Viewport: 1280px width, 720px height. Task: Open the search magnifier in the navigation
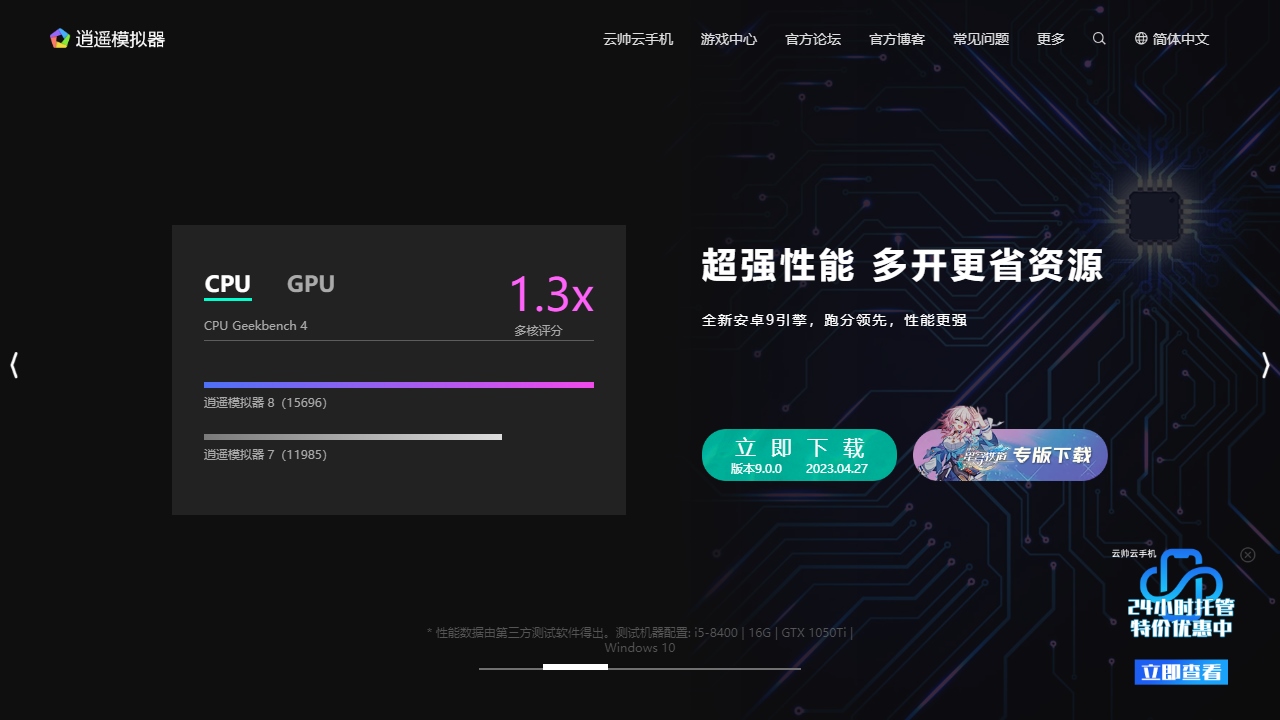pos(1099,39)
